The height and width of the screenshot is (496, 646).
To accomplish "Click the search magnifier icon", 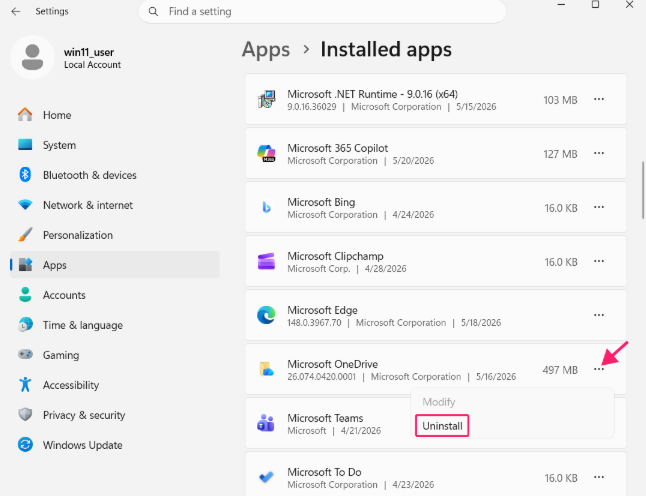I will (153, 12).
